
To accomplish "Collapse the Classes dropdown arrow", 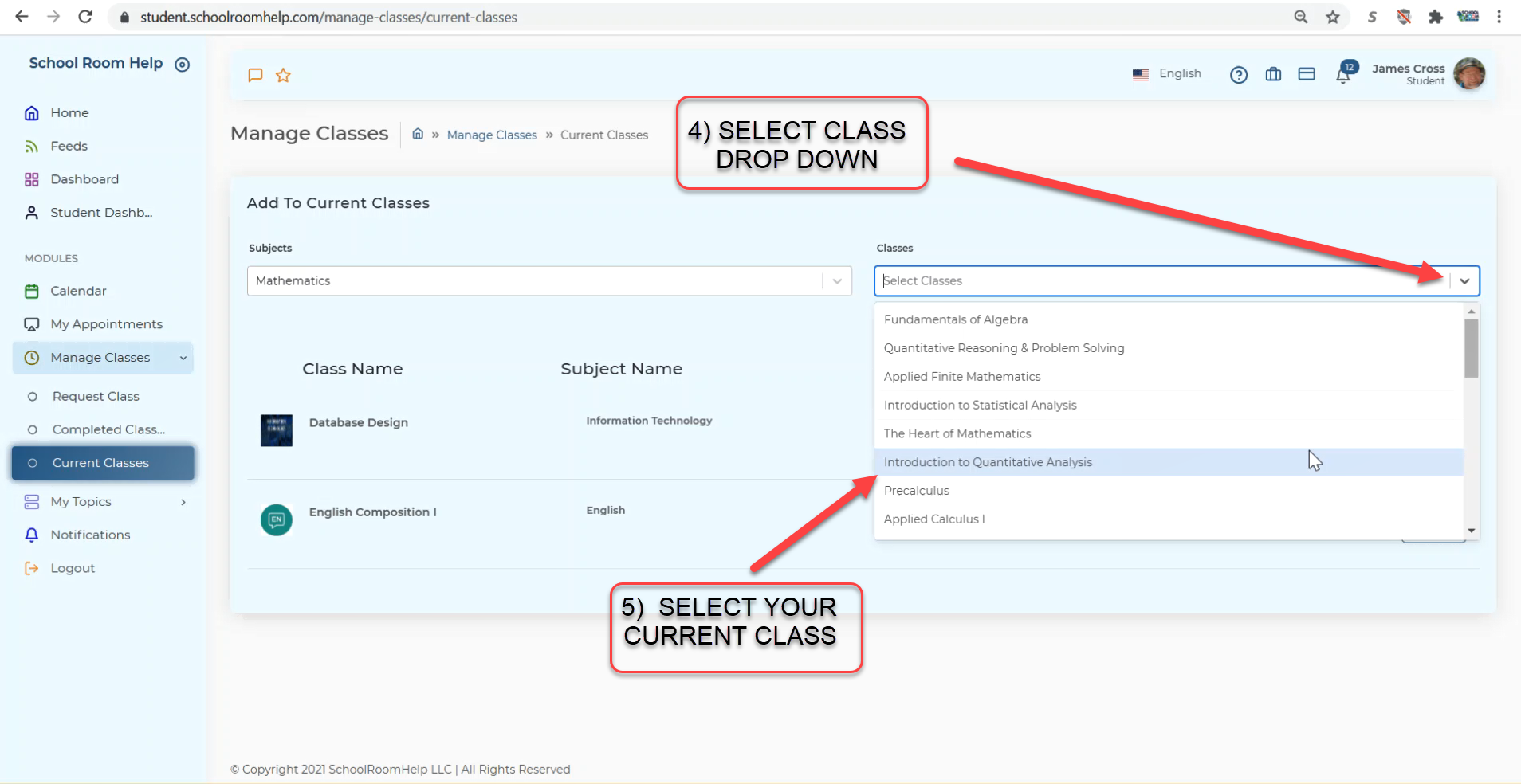I will (x=1464, y=281).
